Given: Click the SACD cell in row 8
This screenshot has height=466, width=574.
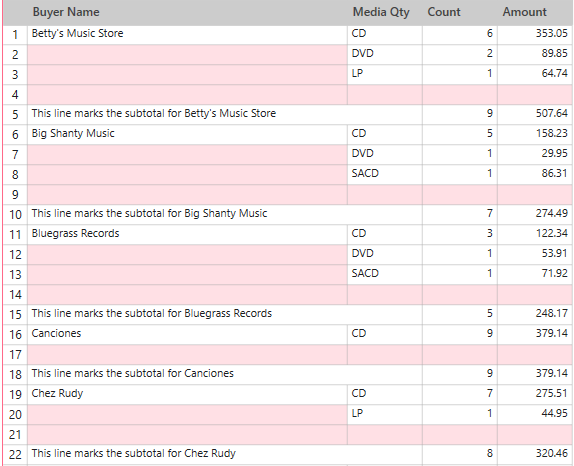Looking at the screenshot, I should pyautogui.click(x=385, y=174).
